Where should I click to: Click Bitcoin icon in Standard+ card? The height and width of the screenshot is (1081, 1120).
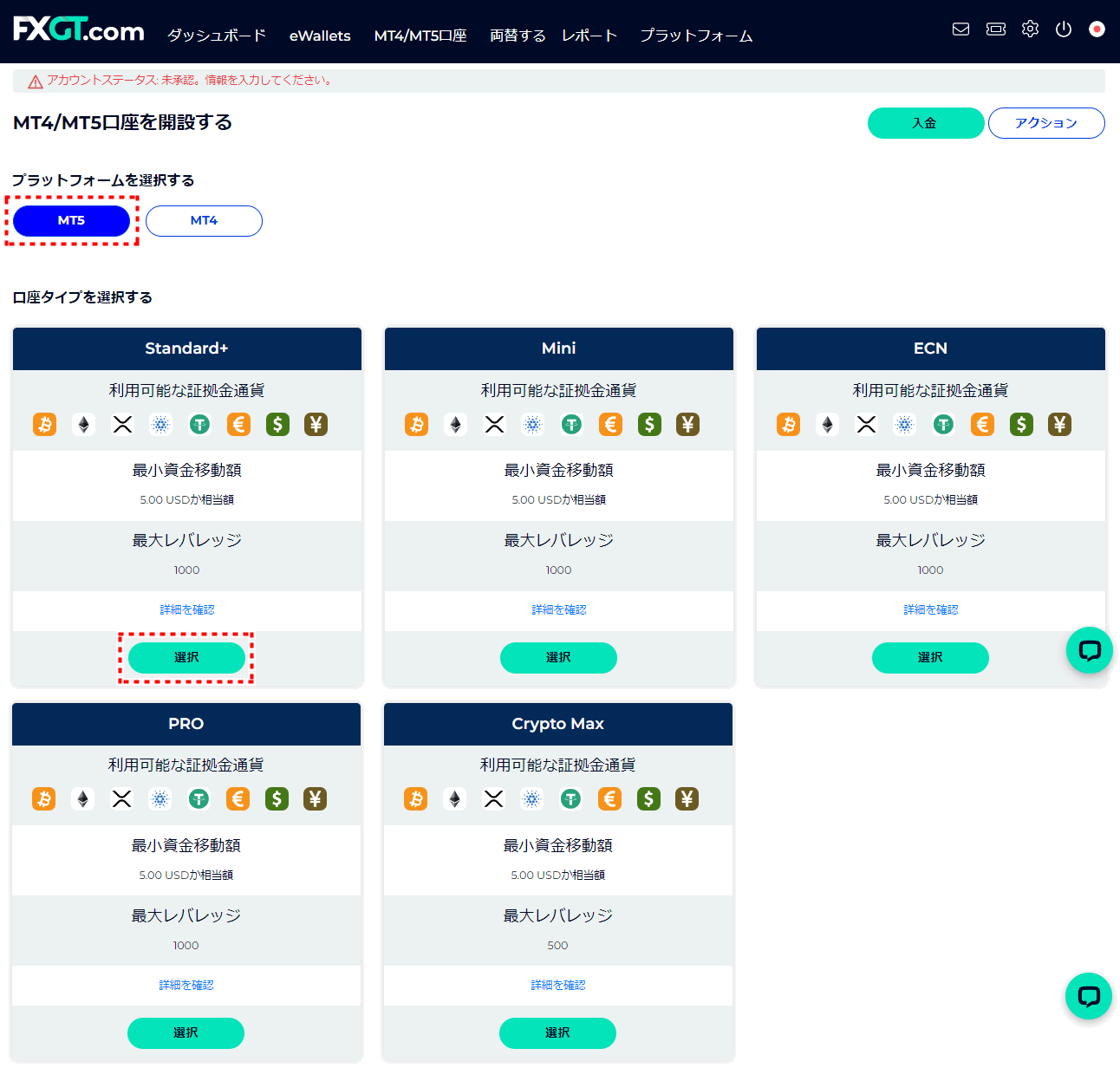tap(45, 425)
